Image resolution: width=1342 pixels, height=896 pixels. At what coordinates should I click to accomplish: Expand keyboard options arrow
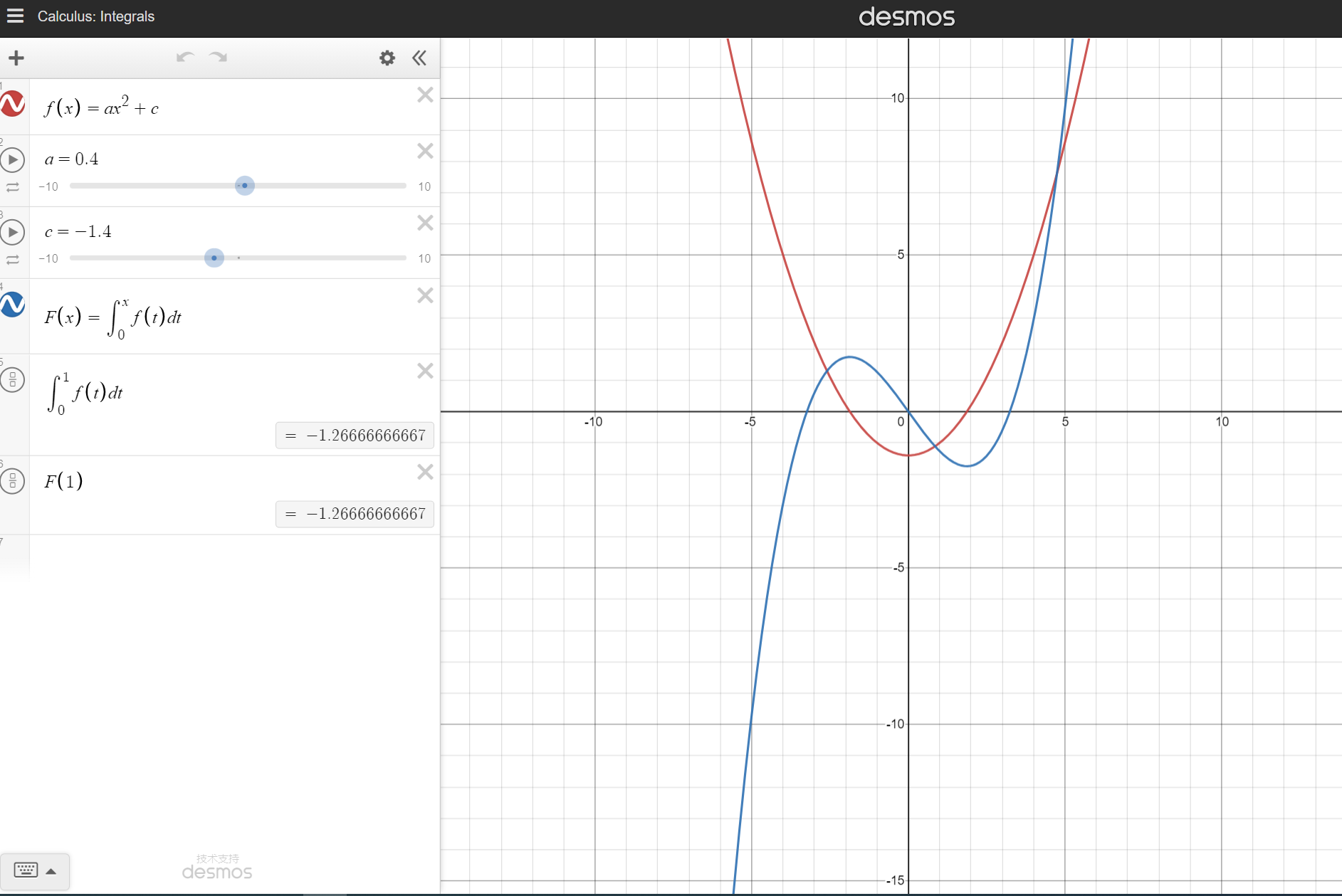[x=51, y=871]
